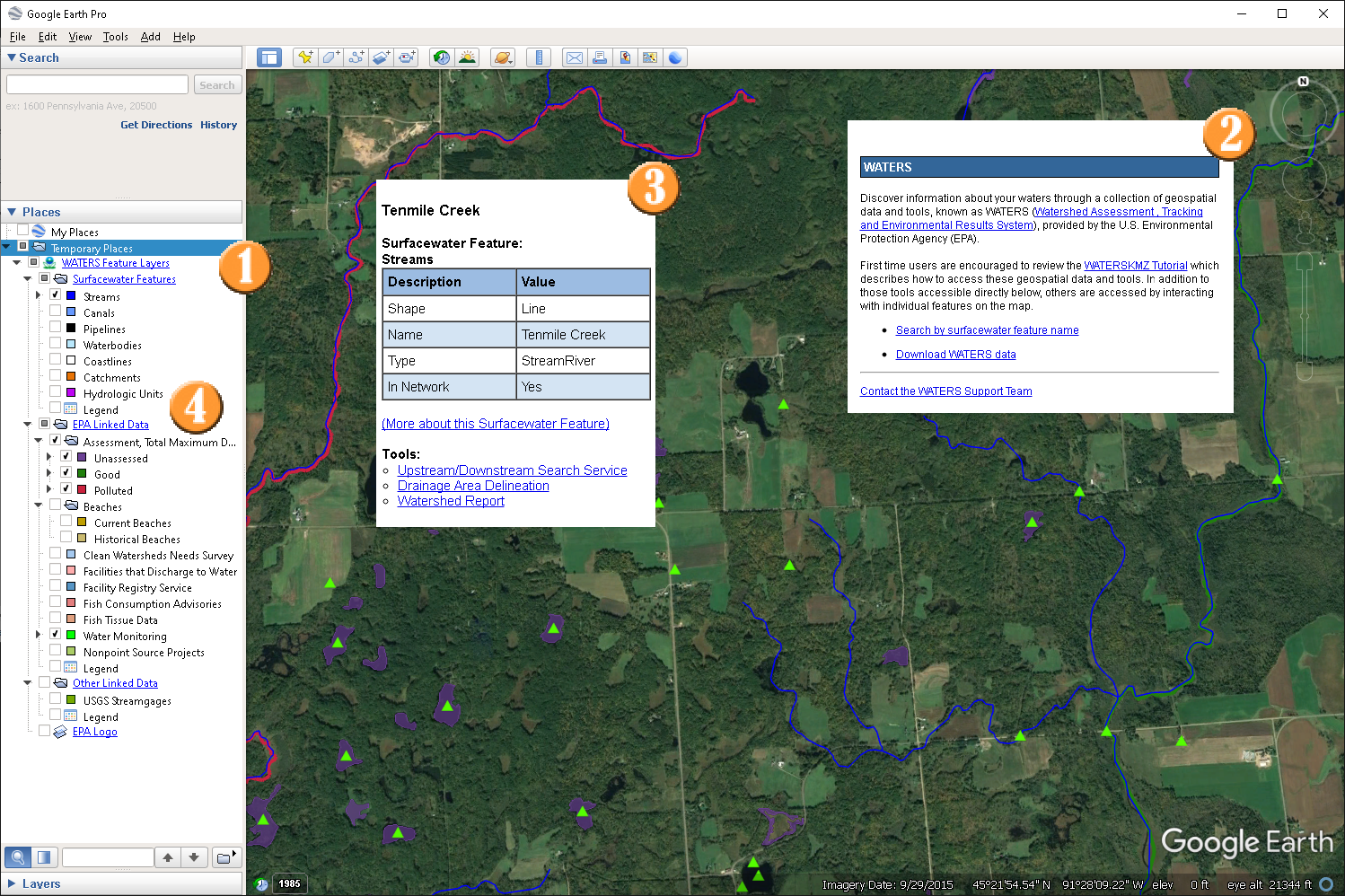The width and height of the screenshot is (1345, 896).
Task: Click the Legend icon under Surfacewater Features
Action: coord(71,409)
